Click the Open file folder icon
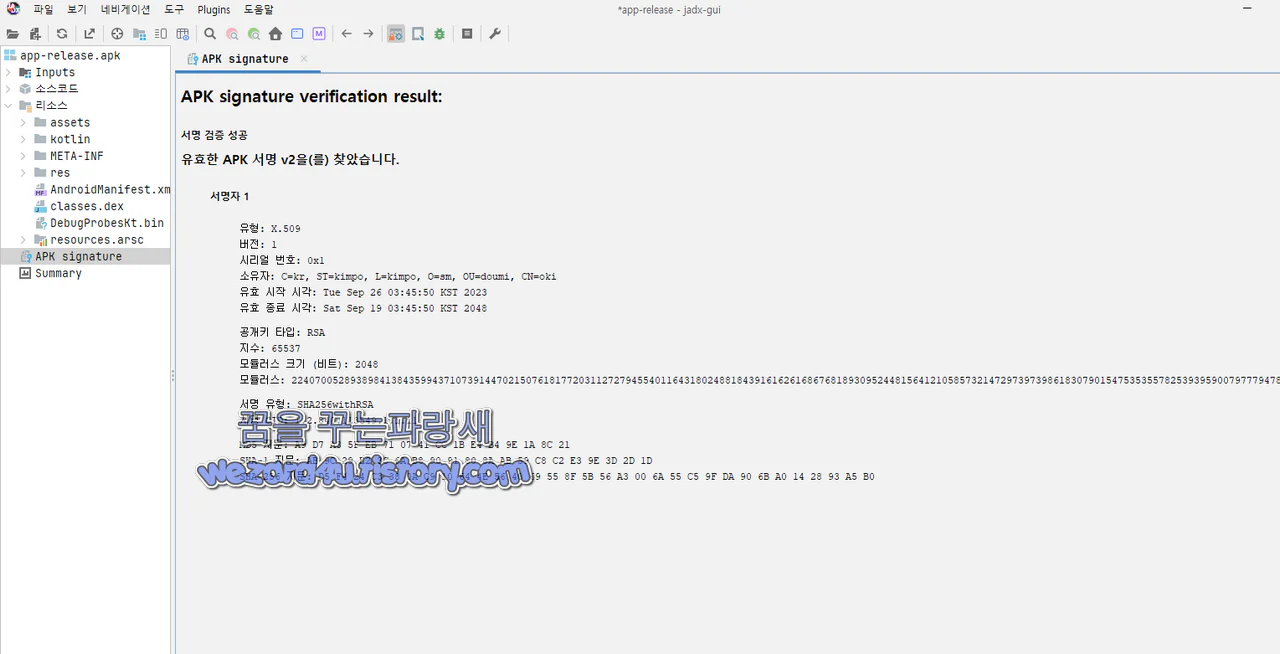 click(13, 34)
